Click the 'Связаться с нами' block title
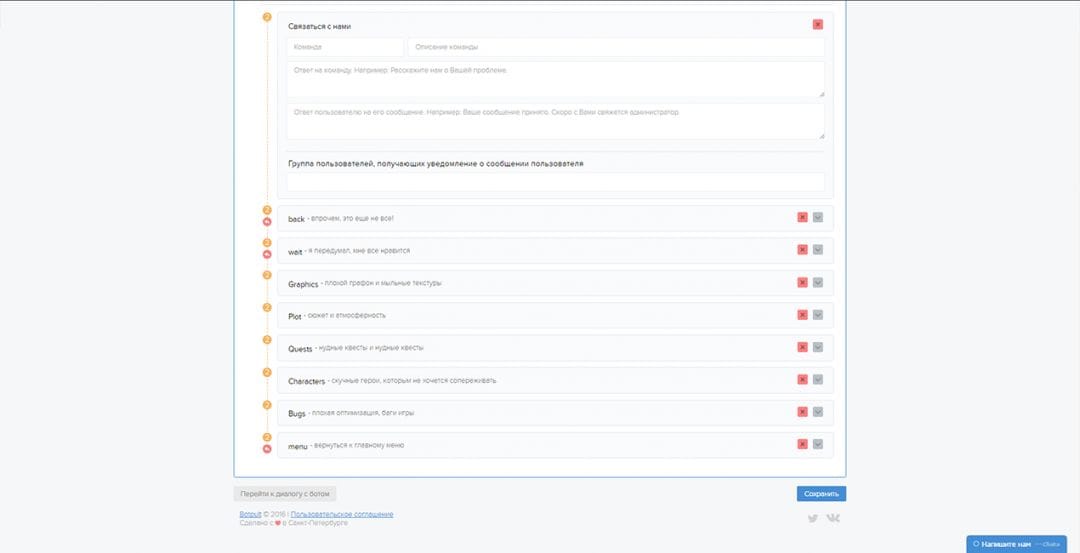The image size is (1080, 553). pos(320,26)
